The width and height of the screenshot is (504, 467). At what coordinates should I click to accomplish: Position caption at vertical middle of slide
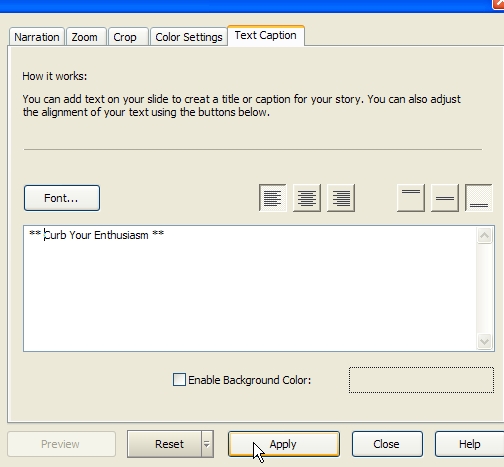coord(445,198)
